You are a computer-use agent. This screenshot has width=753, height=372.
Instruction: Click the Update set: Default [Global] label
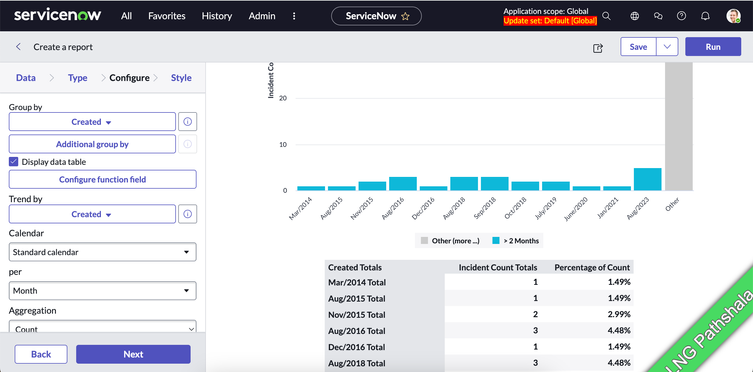click(550, 21)
